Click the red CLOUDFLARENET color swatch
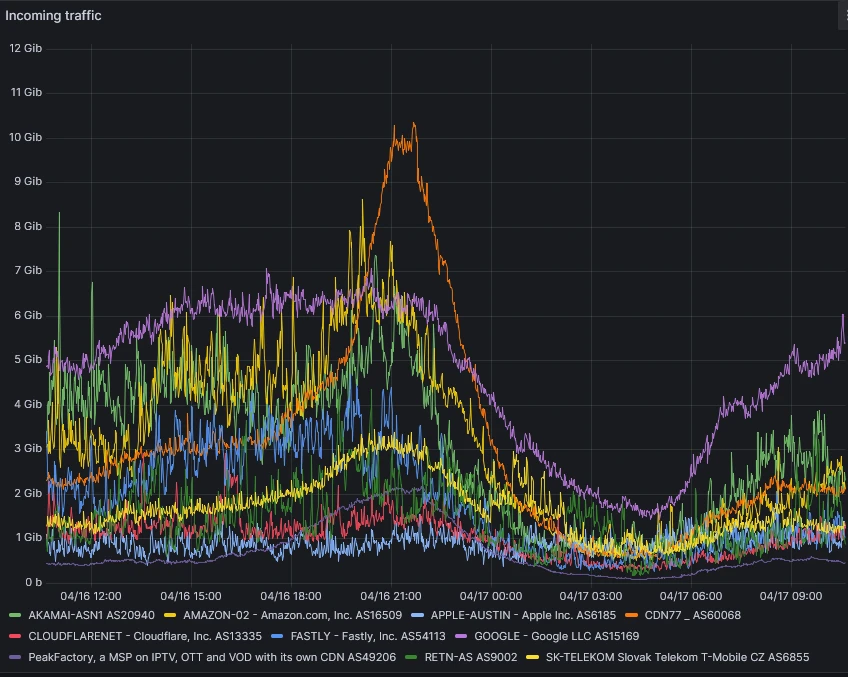 pos(16,636)
